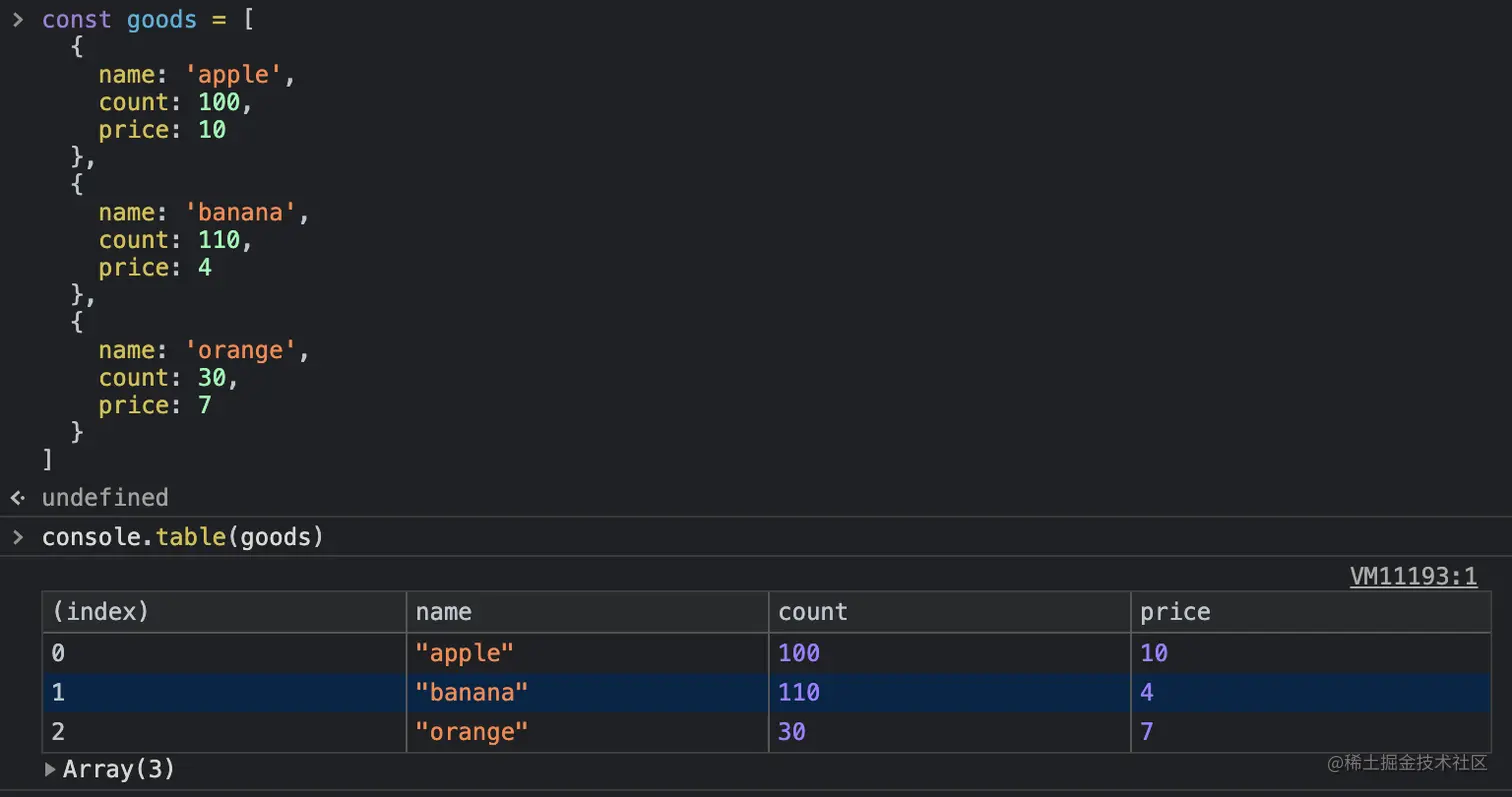Click the chevron beside console.table(goods)

(x=17, y=537)
